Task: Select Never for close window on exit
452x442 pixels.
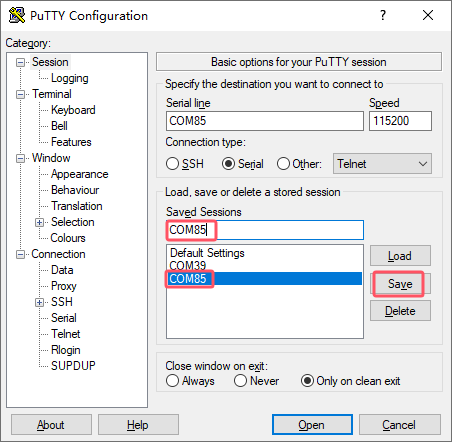Action: pyautogui.click(x=240, y=381)
